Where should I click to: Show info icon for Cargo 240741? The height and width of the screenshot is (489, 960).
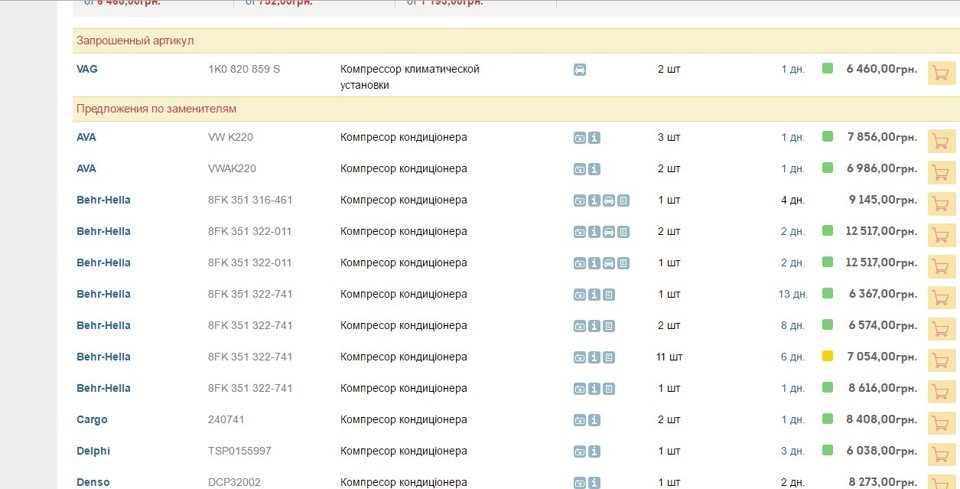click(594, 420)
